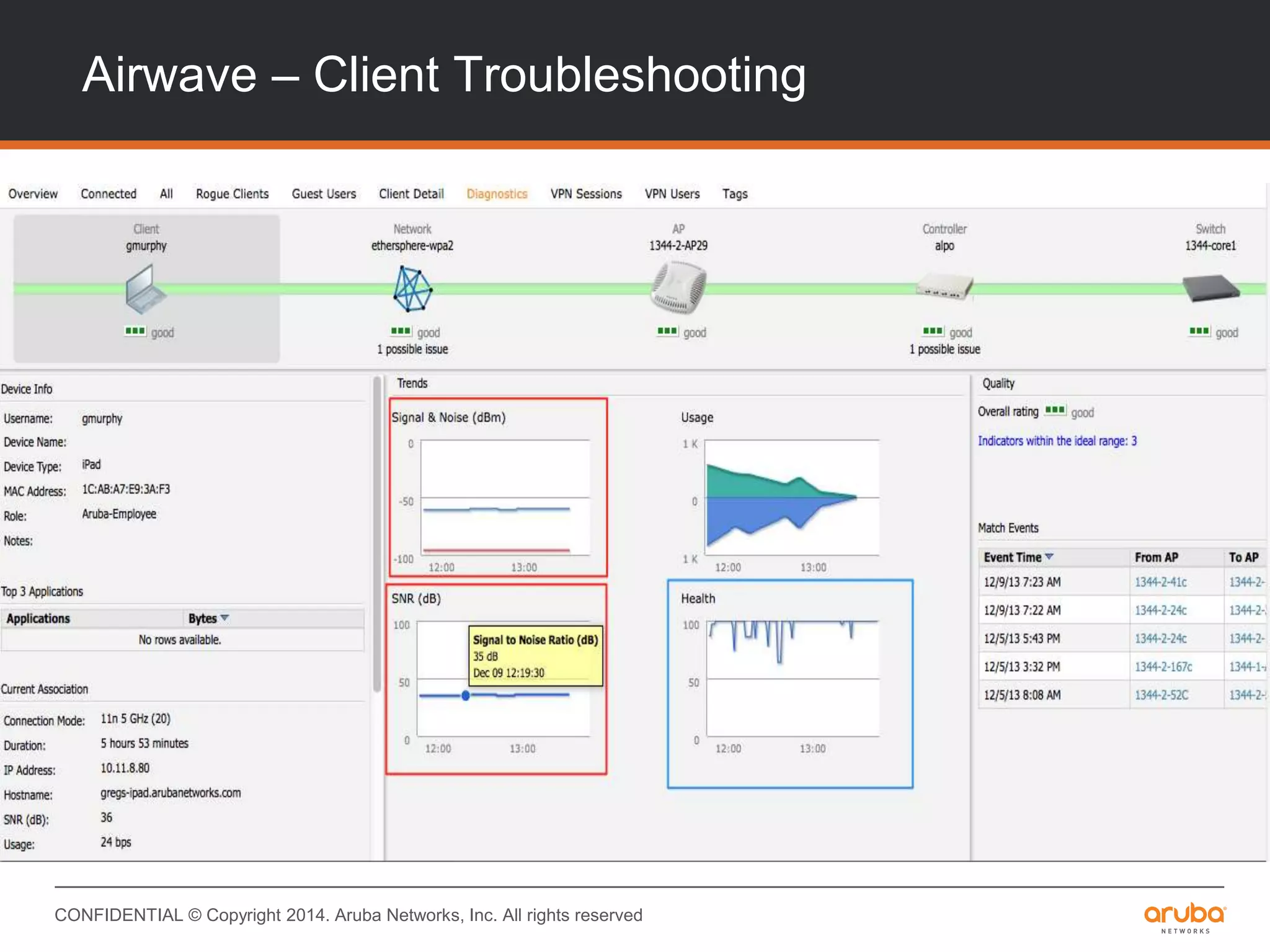Screen dimensions: 1270x952
Task: Open the All clients tab
Action: click(166, 194)
